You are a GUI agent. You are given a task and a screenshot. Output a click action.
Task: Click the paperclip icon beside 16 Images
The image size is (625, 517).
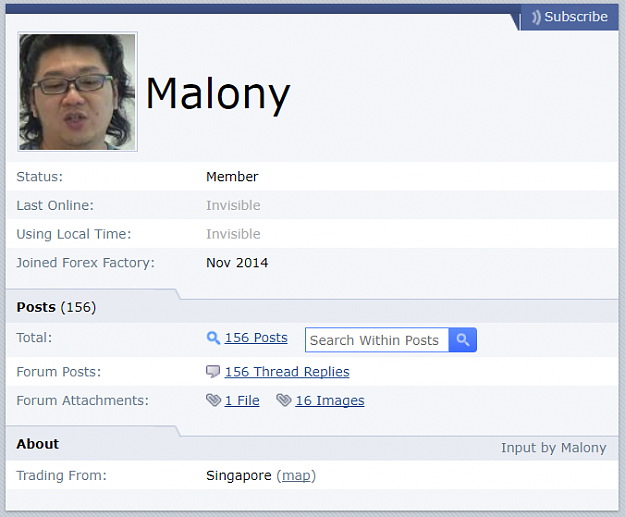[x=284, y=400]
